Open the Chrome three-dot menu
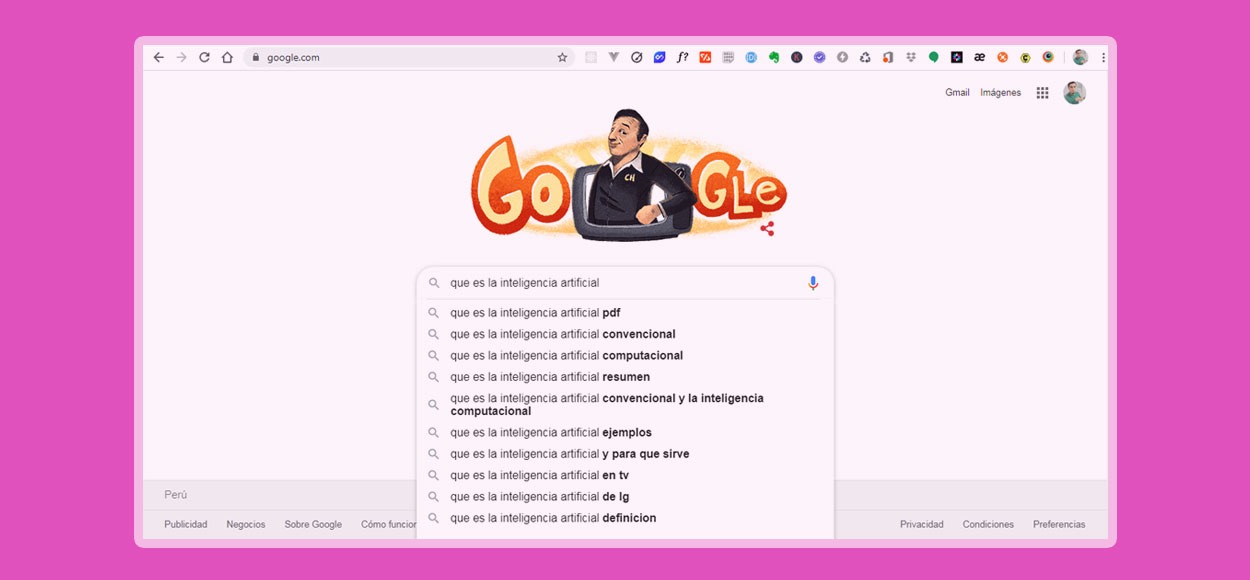The width and height of the screenshot is (1250, 580). point(1103,57)
